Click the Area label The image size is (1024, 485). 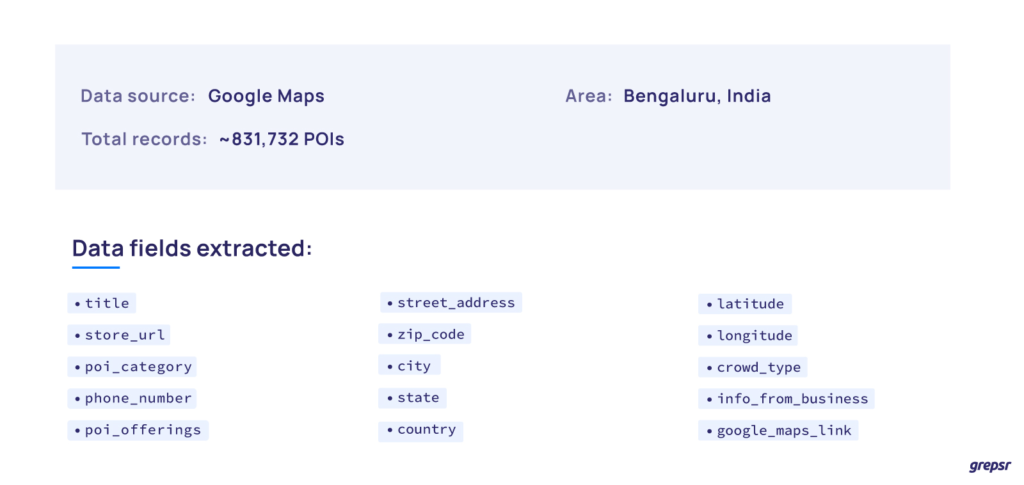[x=588, y=97]
